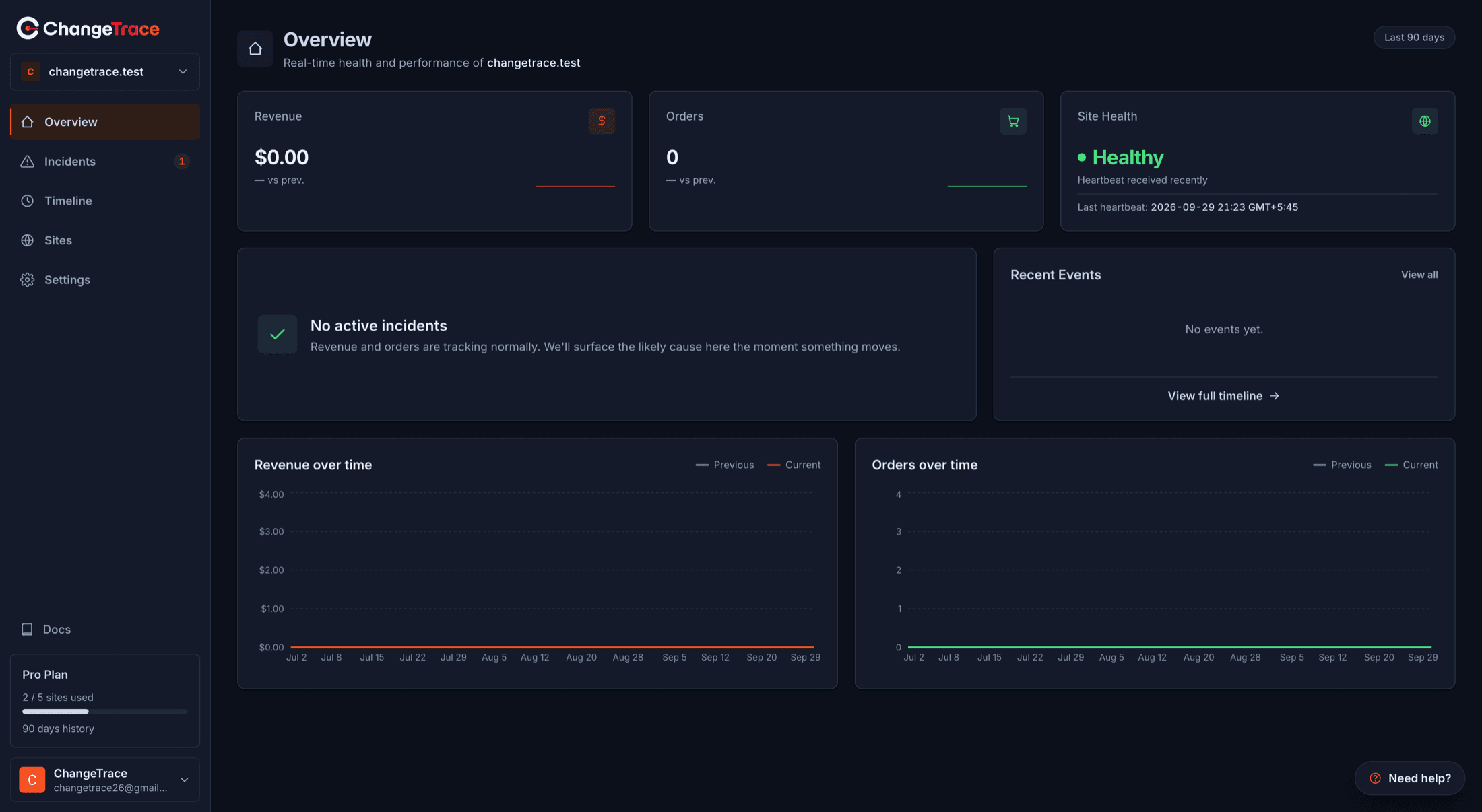The height and width of the screenshot is (812, 1482).
Task: Go to Overview in sidebar
Action: 105,122
